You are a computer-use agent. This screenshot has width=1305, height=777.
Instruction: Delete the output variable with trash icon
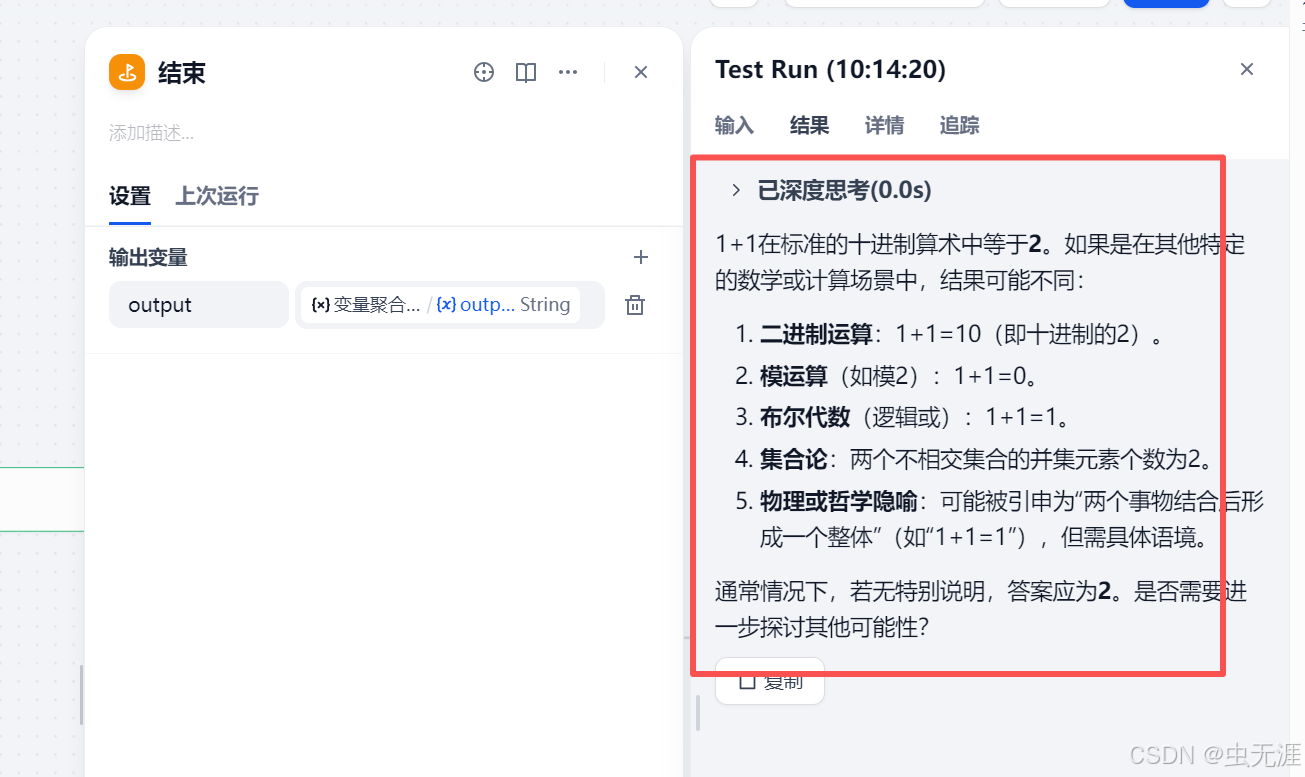(635, 305)
